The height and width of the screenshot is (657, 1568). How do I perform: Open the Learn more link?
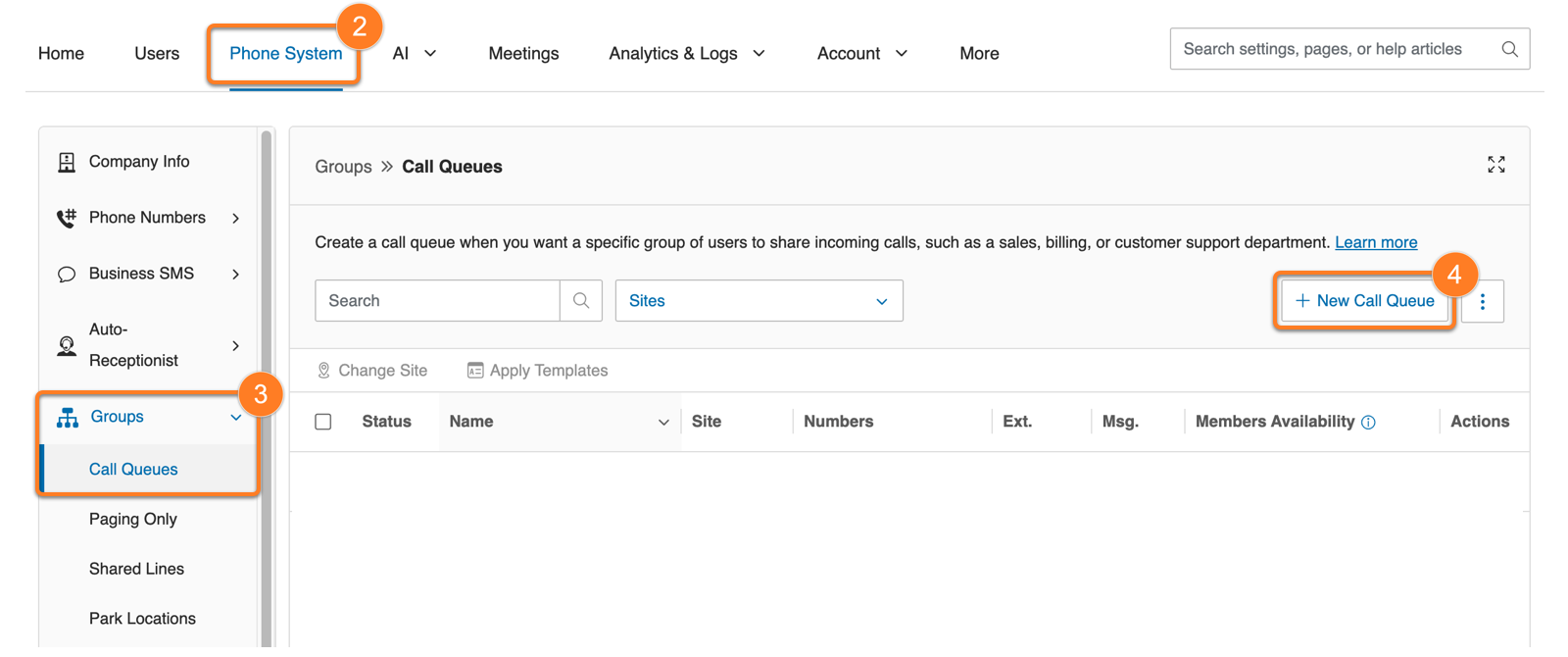pos(1375,242)
